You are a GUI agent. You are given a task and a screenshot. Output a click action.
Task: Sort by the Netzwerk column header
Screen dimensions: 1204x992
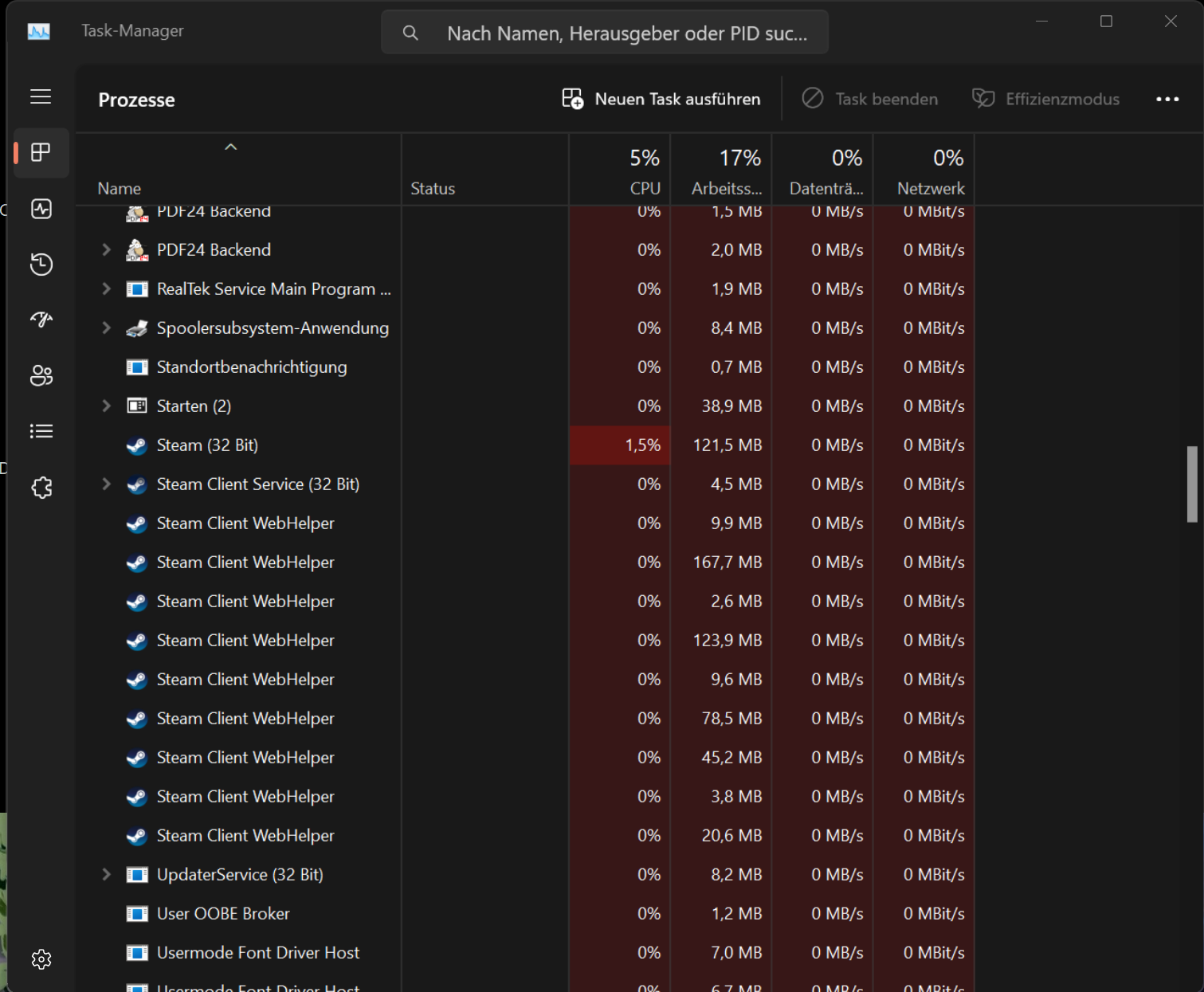[924, 171]
